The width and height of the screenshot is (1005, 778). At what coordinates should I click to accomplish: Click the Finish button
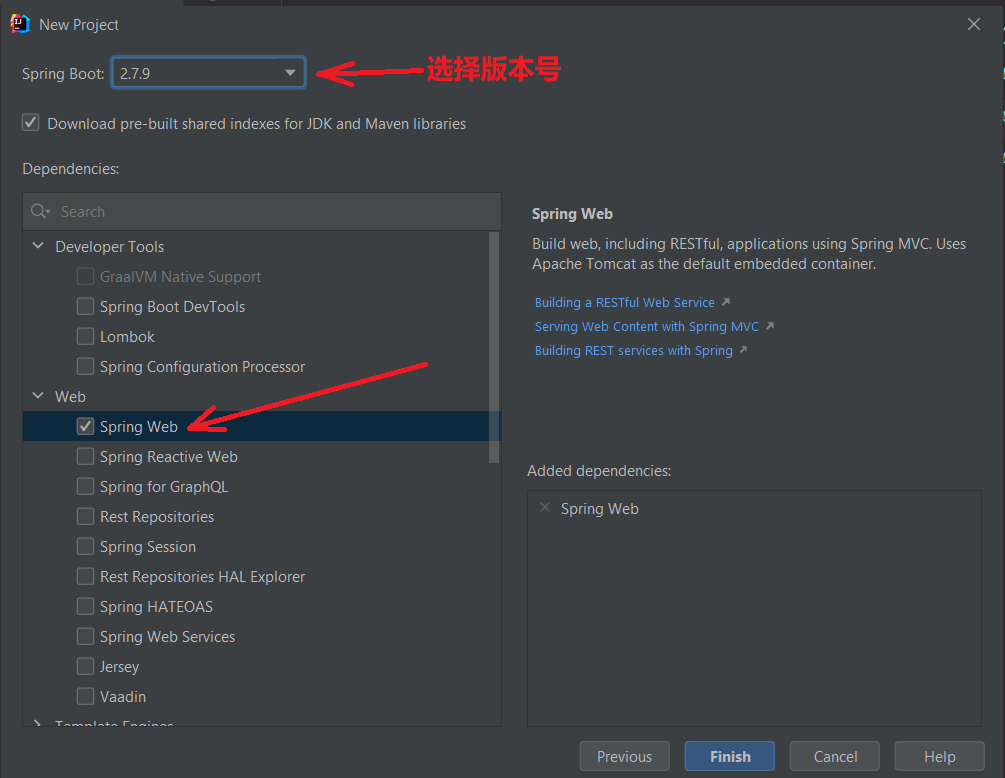(729, 756)
